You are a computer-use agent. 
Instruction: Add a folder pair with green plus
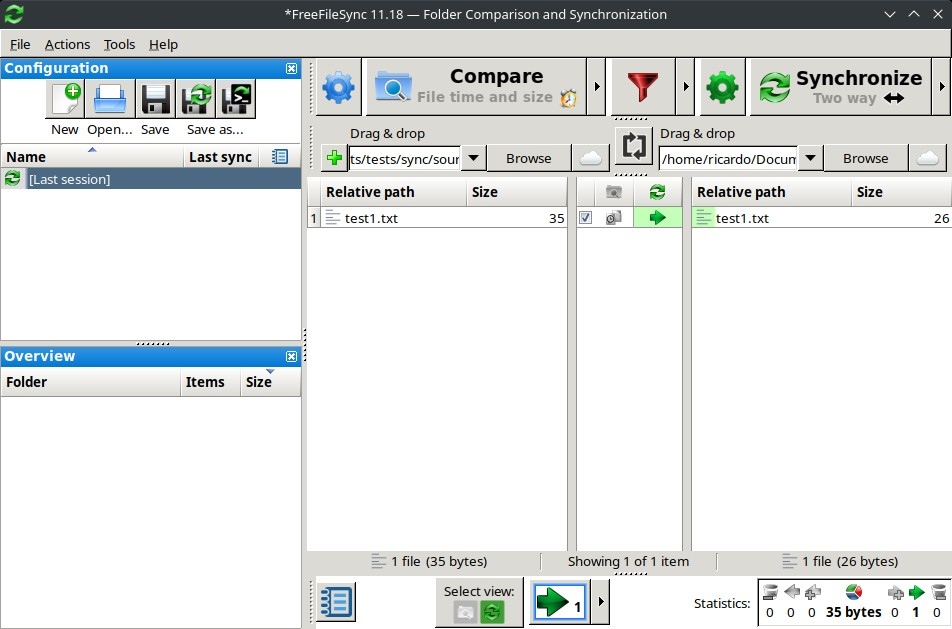[x=334, y=158]
